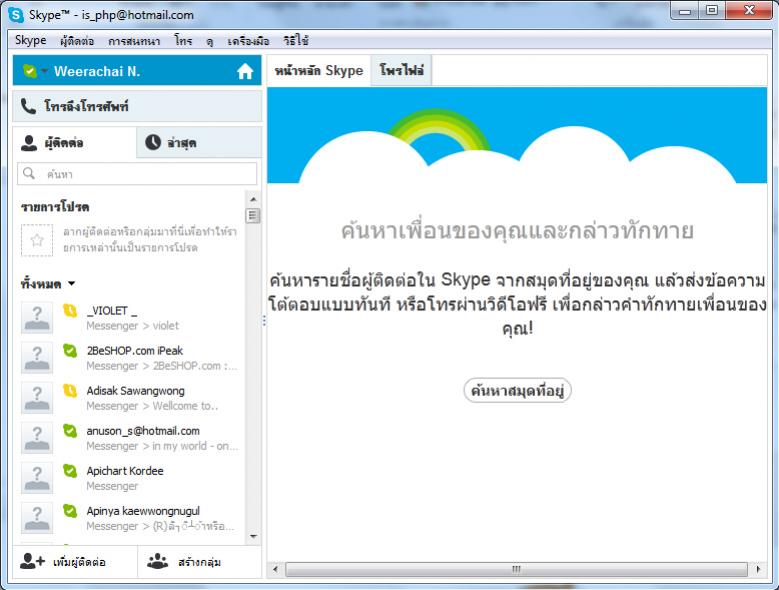The width and height of the screenshot is (779, 590).
Task: Open the เครื่องมือ menu
Action: click(248, 41)
